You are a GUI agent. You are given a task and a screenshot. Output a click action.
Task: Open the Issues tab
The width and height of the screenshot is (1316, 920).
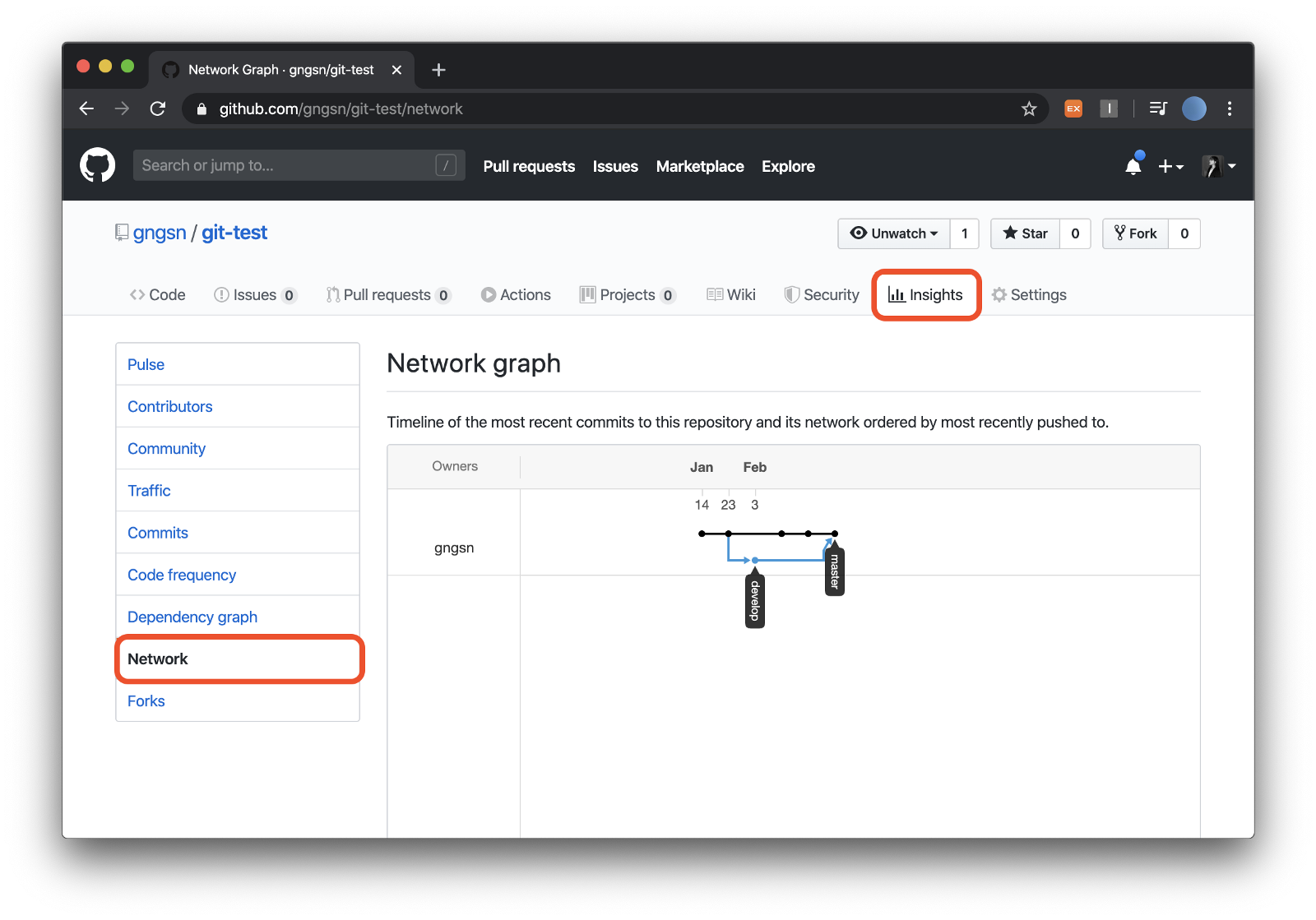pyautogui.click(x=255, y=294)
